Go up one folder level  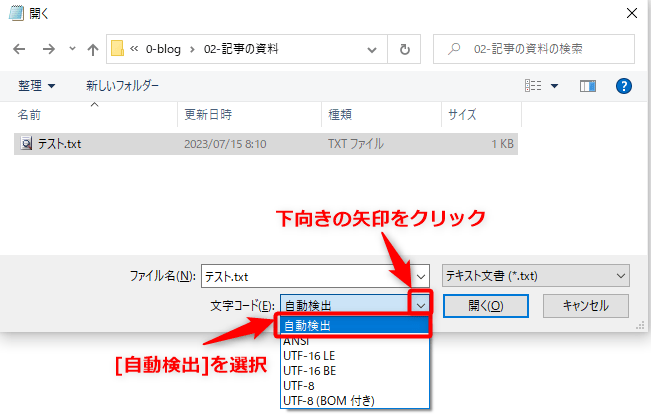pyautogui.click(x=92, y=48)
